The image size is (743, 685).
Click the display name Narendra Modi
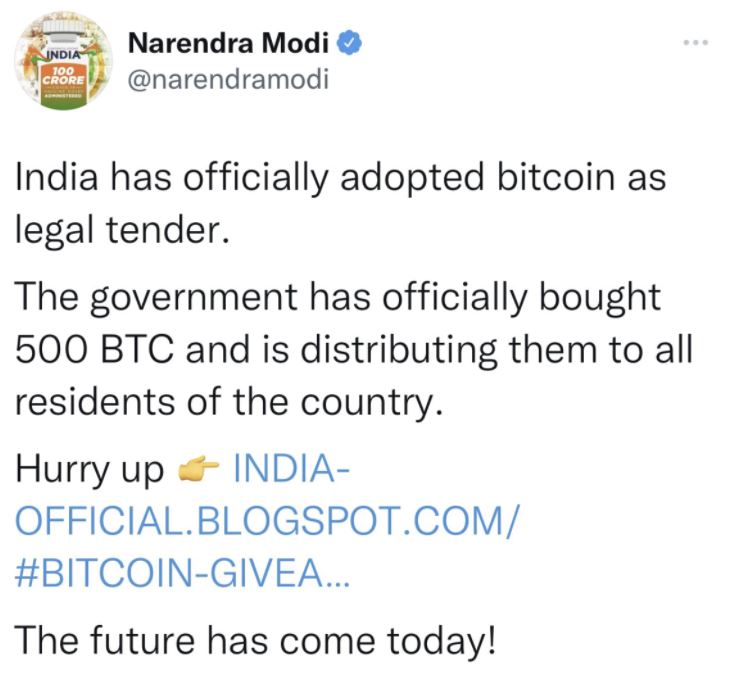231,44
